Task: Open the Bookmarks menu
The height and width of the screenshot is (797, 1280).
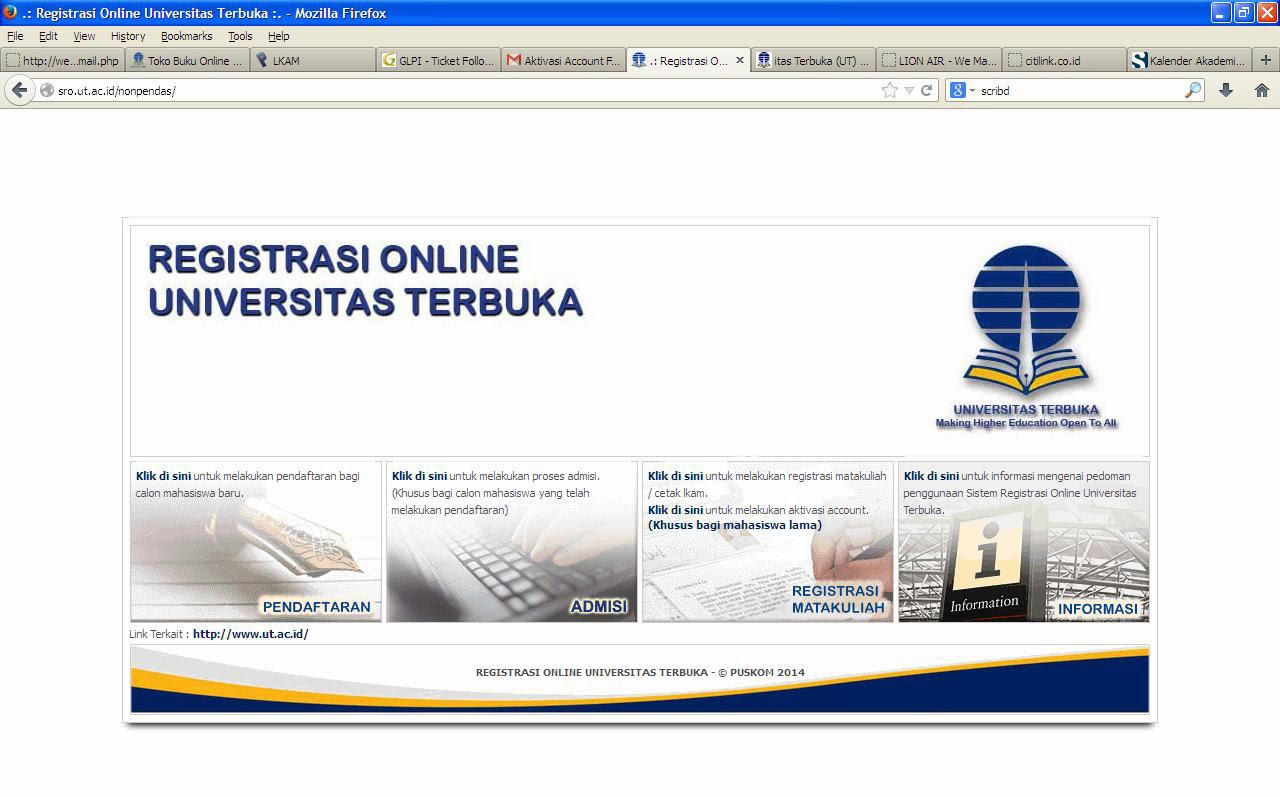Action: 186,36
